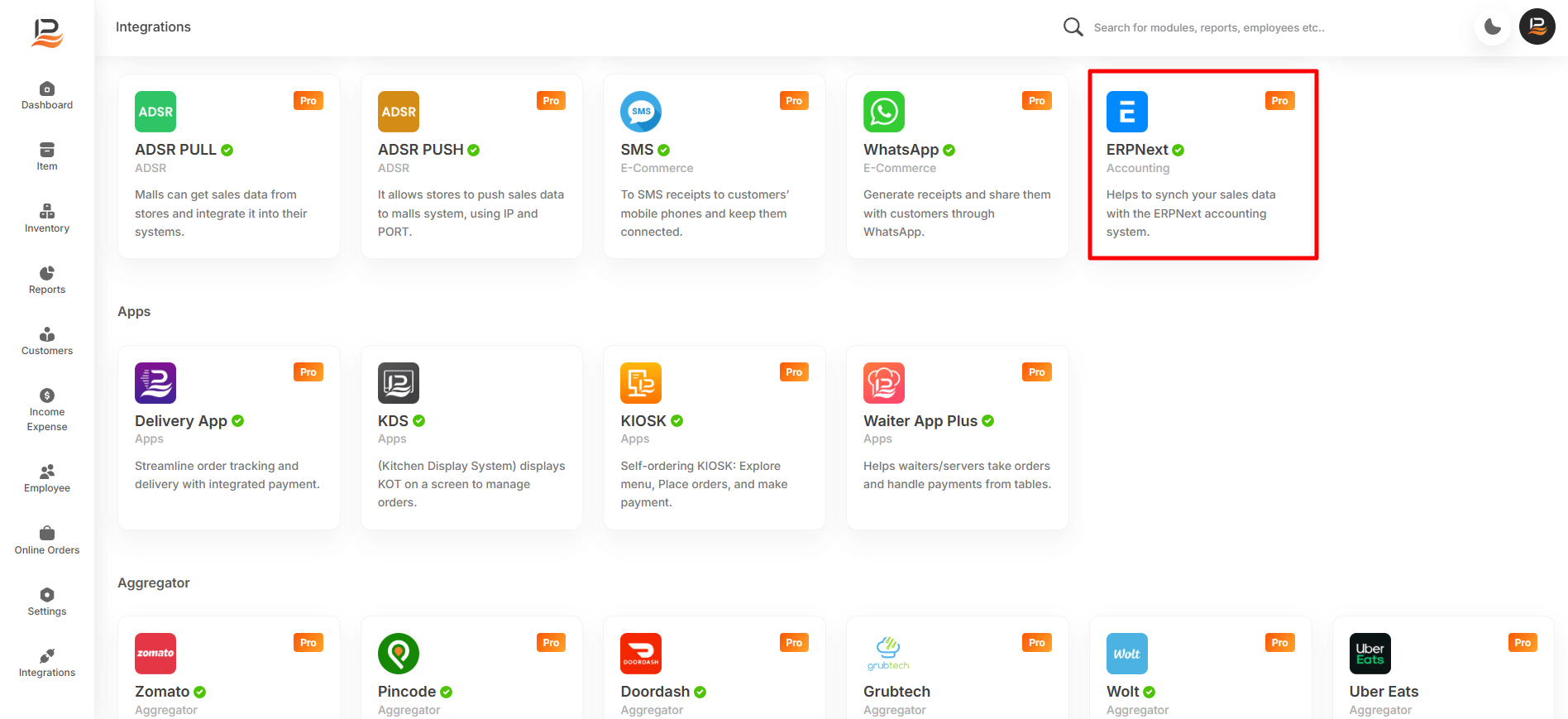Open the Pincode aggregator title
The height and width of the screenshot is (719, 1568).
(407, 692)
